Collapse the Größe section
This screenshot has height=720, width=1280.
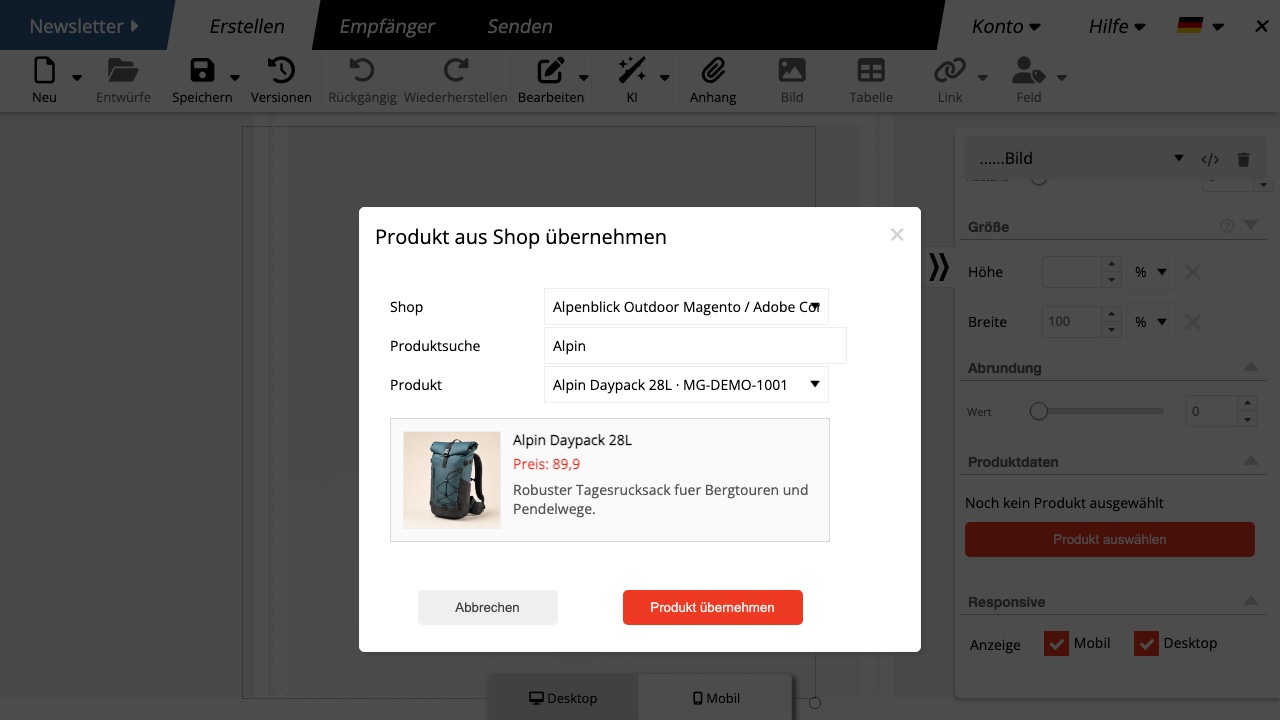pyautogui.click(x=1251, y=226)
